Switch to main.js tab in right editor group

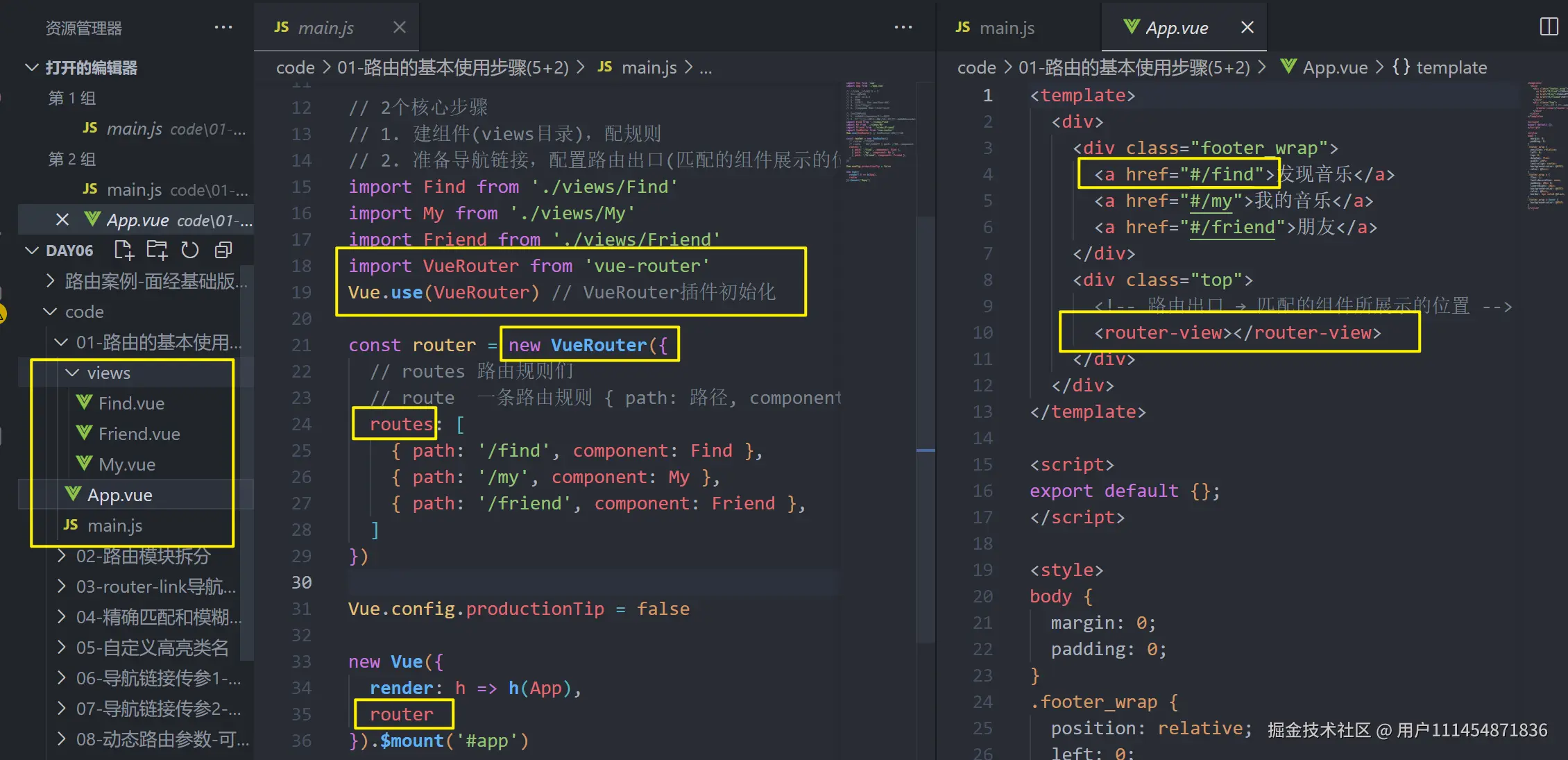pyautogui.click(x=1006, y=28)
